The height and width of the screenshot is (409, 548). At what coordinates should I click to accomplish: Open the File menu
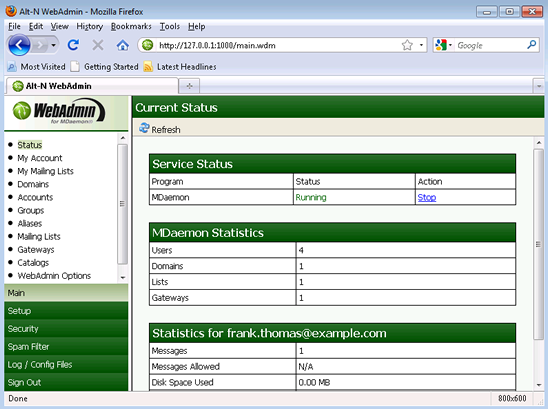pos(14,26)
